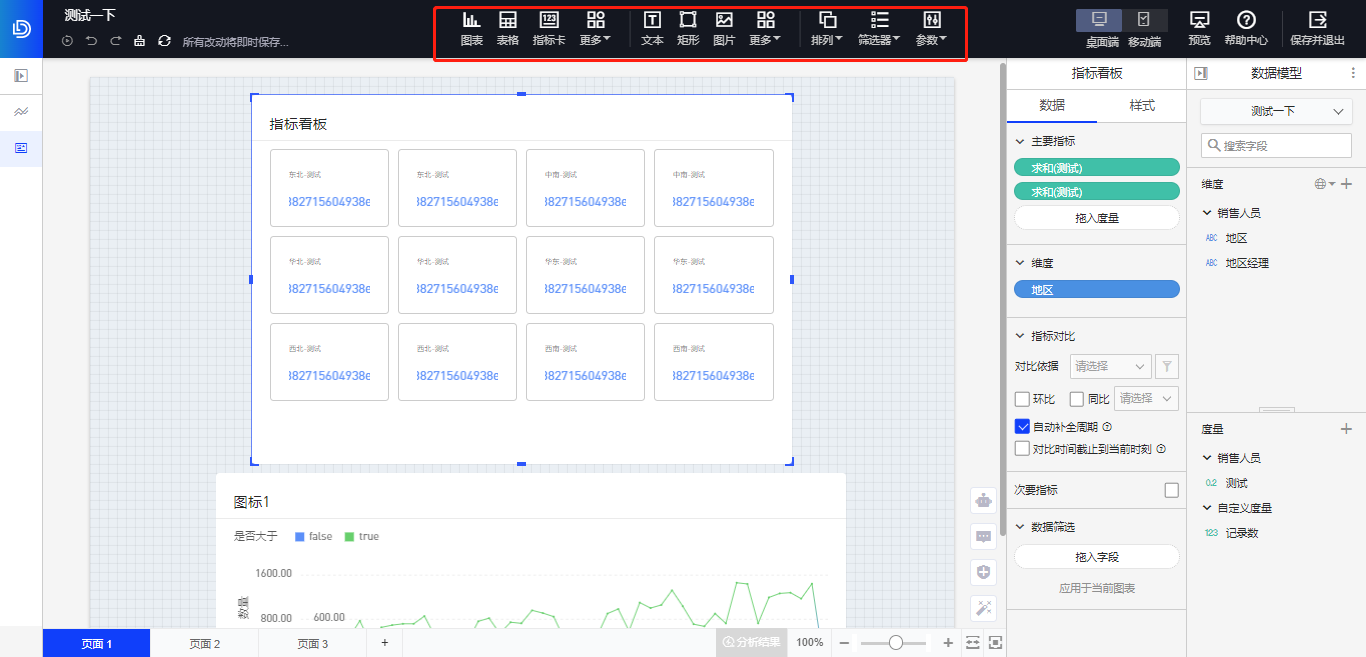Uncheck 自动补全周期 option
The width and height of the screenshot is (1366, 657).
tap(1022, 426)
